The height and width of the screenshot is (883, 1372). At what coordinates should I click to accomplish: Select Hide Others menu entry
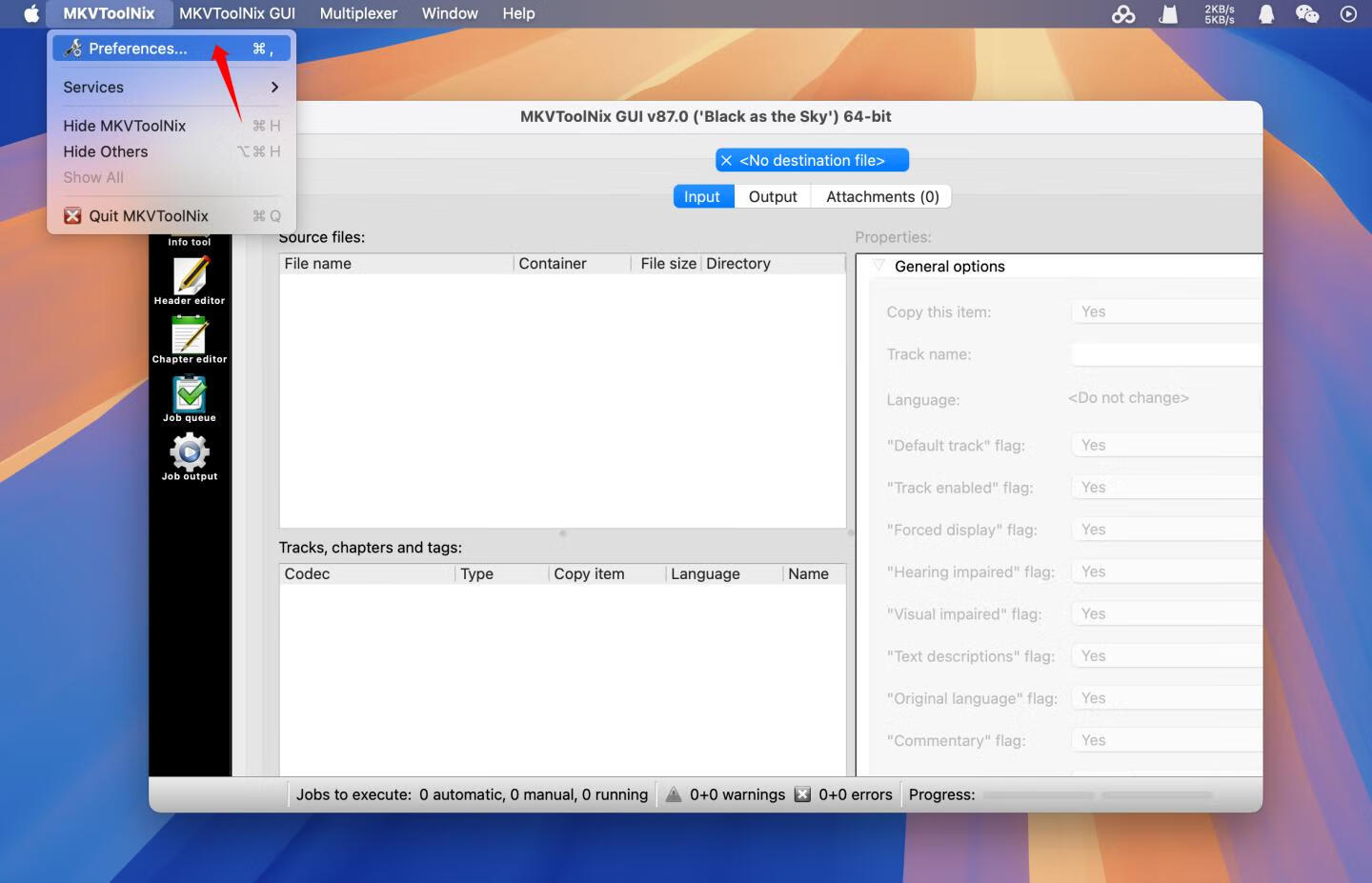[171, 151]
